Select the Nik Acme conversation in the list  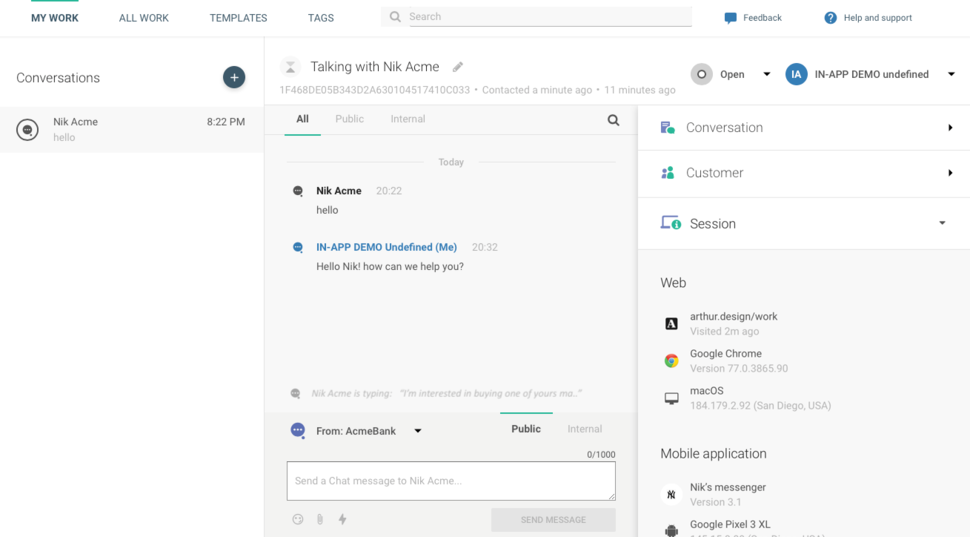click(132, 130)
